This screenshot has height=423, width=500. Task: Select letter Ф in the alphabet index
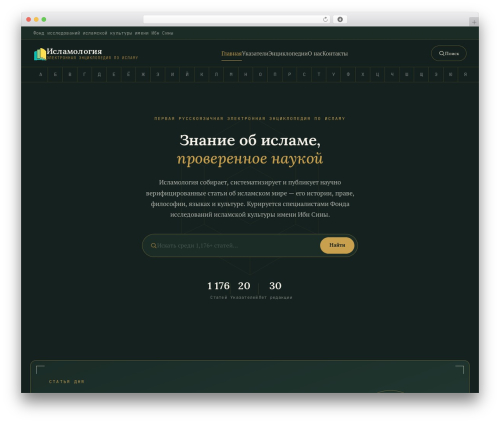[x=348, y=74]
